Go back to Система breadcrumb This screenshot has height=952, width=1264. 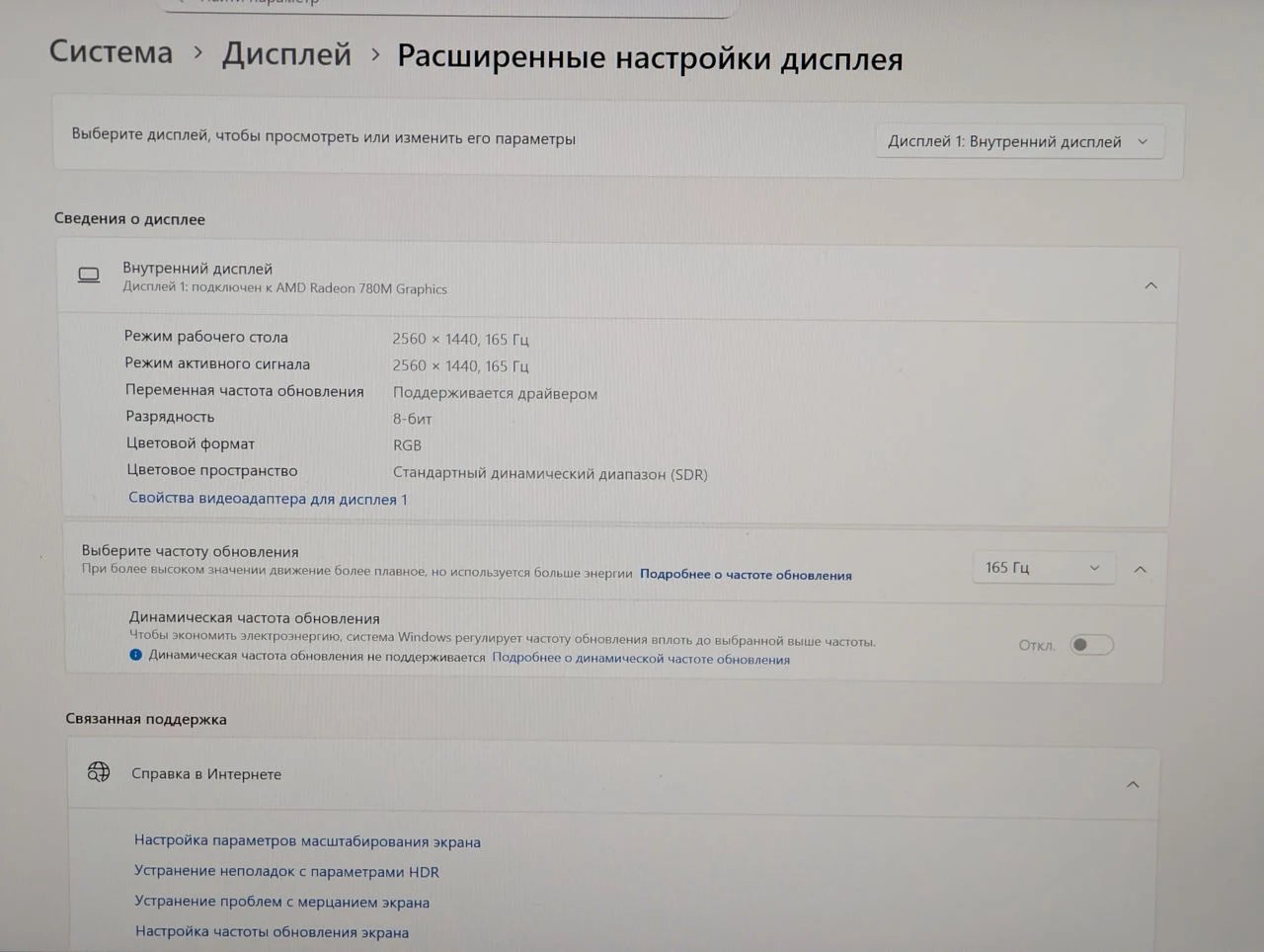tap(111, 51)
